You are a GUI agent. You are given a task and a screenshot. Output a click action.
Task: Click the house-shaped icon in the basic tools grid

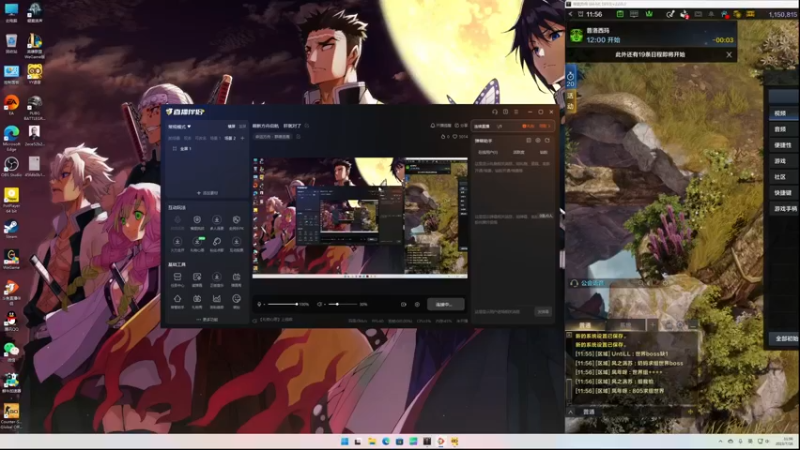tap(178, 299)
